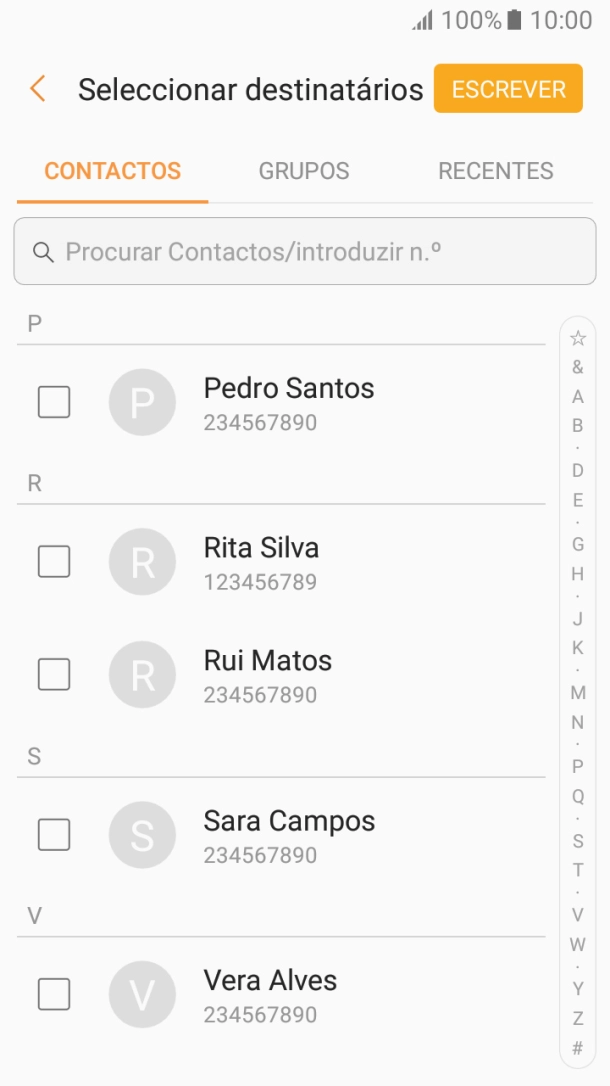Check Vera Alves's checkbox
610x1086 pixels.
point(53,994)
